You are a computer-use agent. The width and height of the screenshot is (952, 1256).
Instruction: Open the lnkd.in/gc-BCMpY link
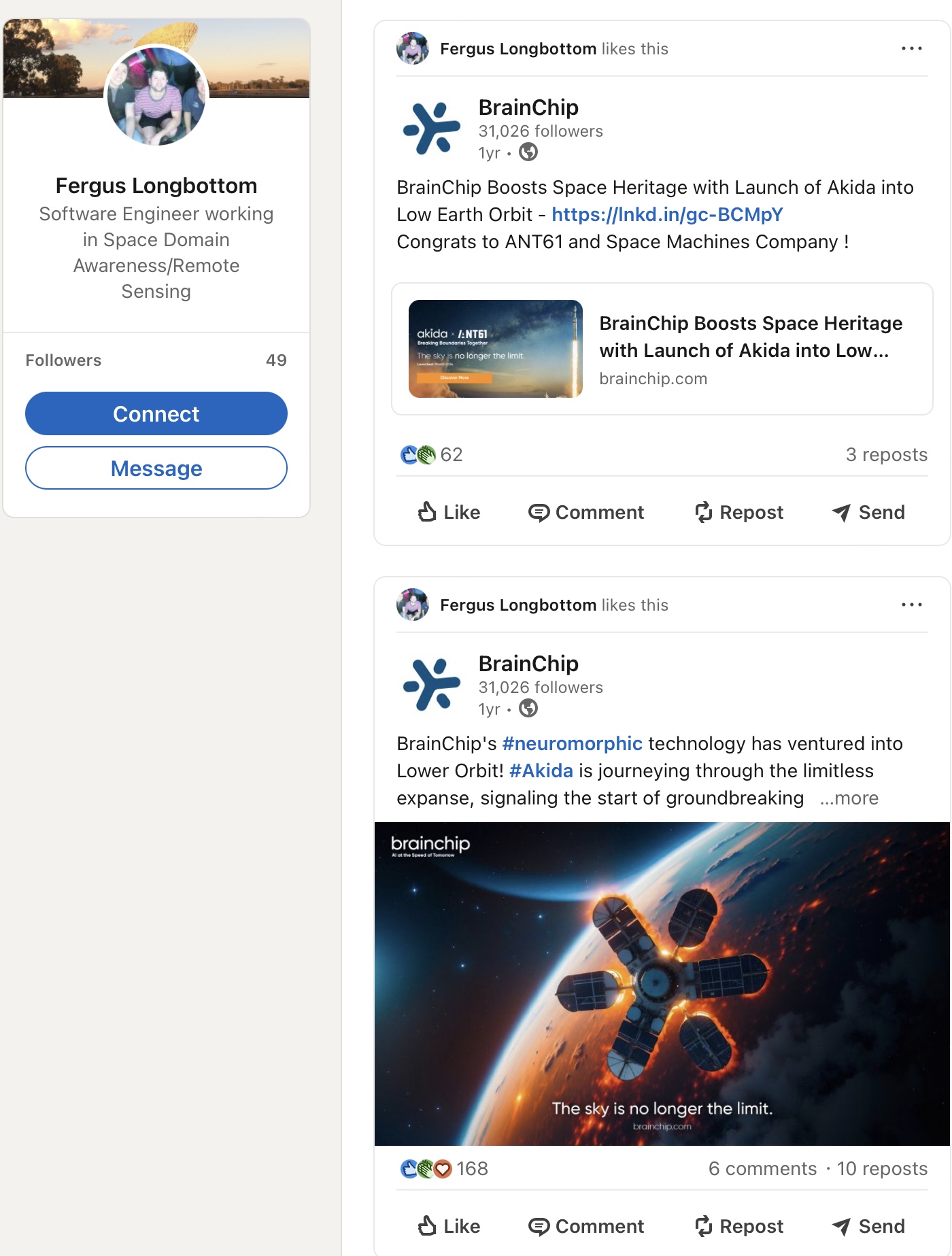point(667,214)
